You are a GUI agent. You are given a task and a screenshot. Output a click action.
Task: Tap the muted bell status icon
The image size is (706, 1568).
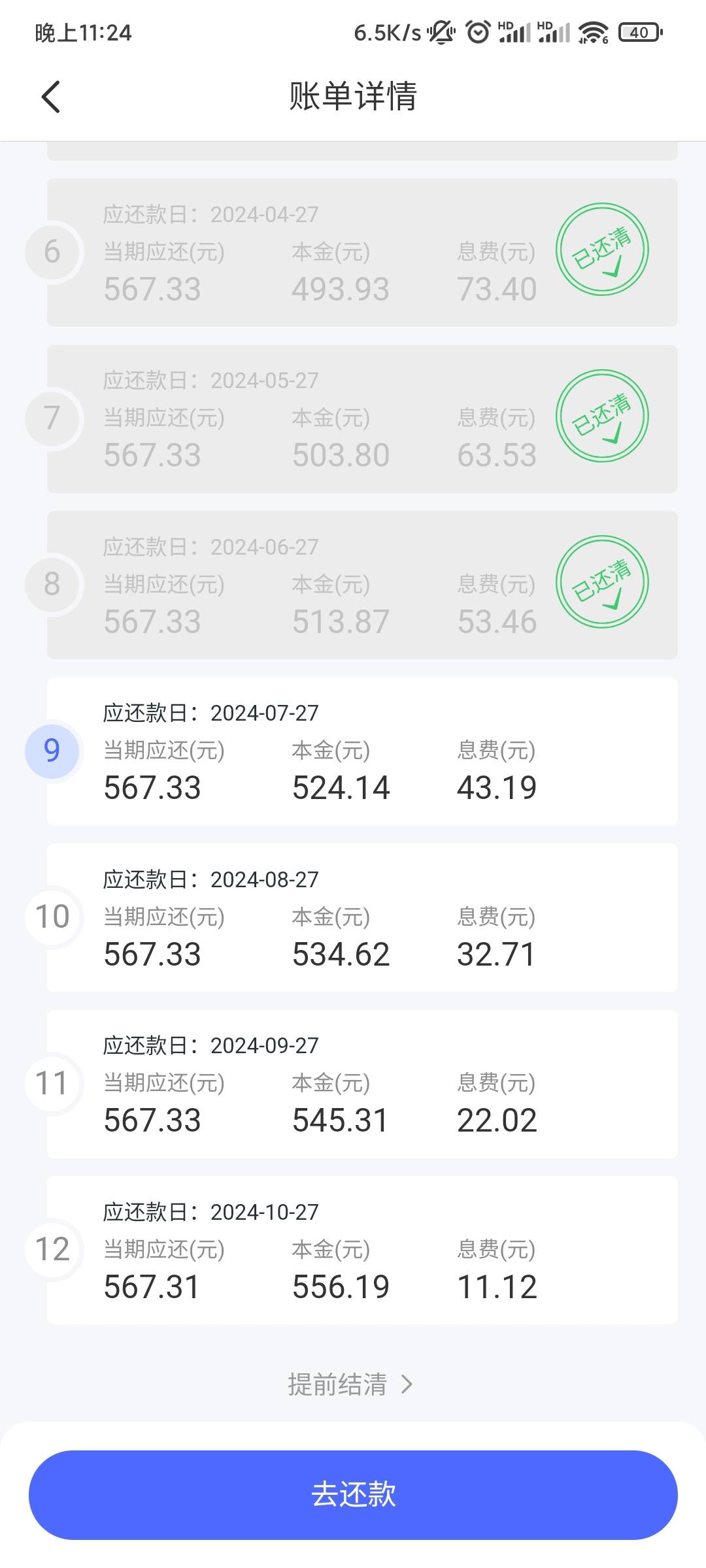click(x=442, y=32)
